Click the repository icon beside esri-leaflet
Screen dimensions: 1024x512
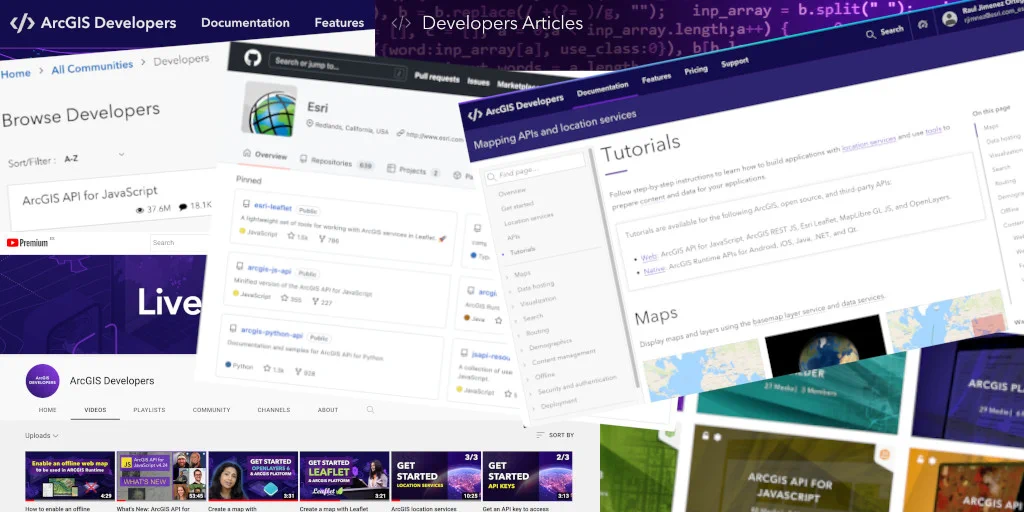coord(246,204)
